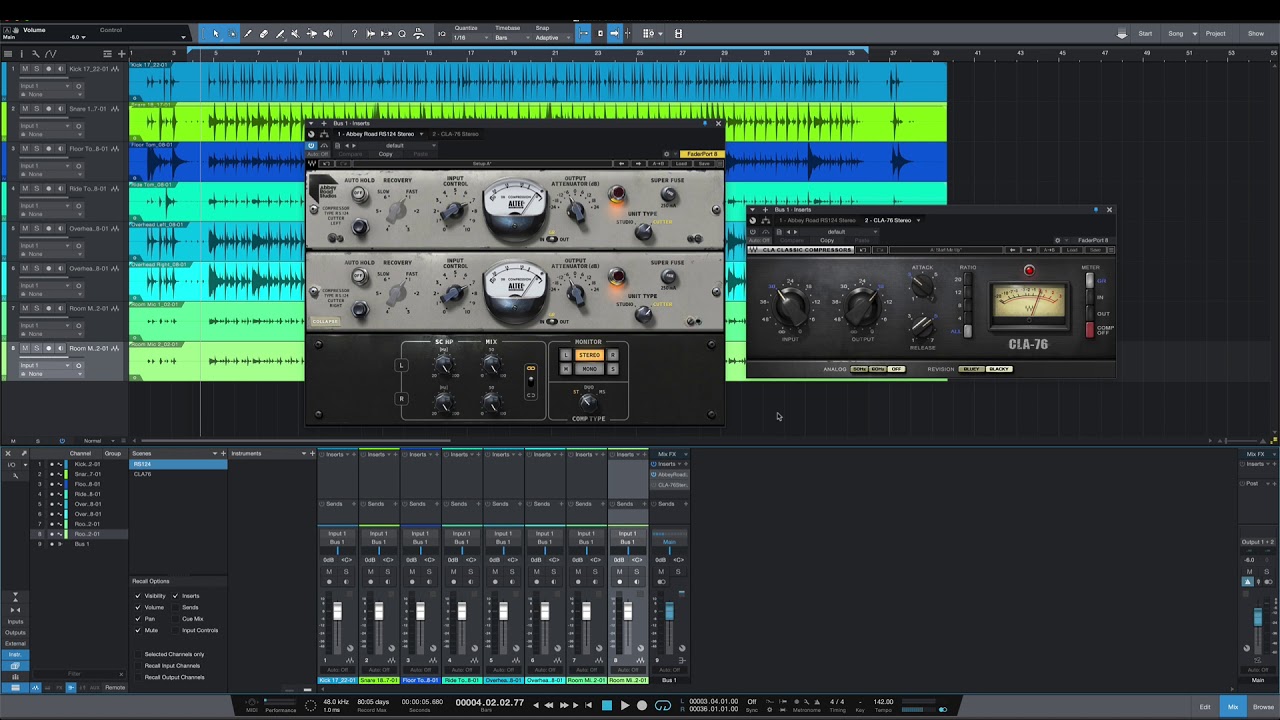1280x720 pixels.
Task: Select the CLA76 scene in the Scenes list
Action: 179,474
